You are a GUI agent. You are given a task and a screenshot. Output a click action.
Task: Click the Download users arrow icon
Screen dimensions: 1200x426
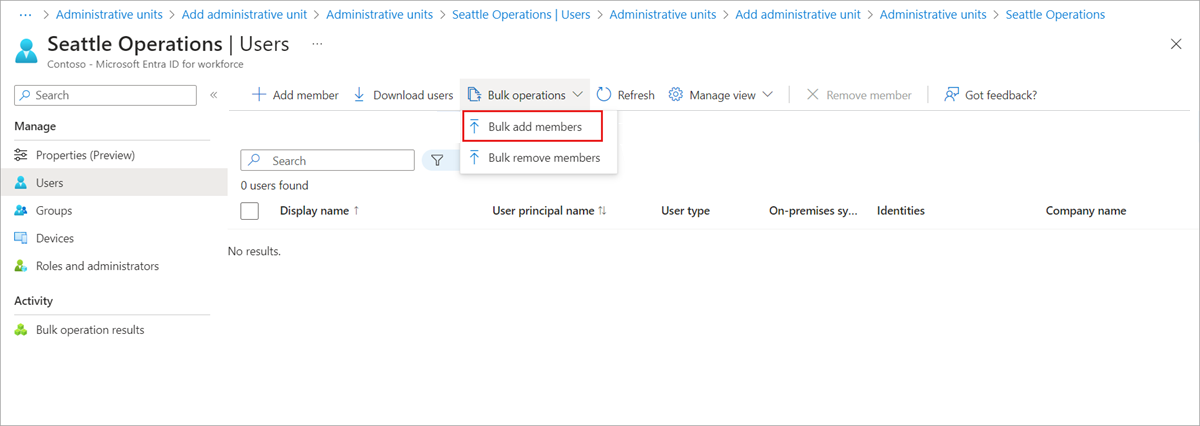pos(360,95)
